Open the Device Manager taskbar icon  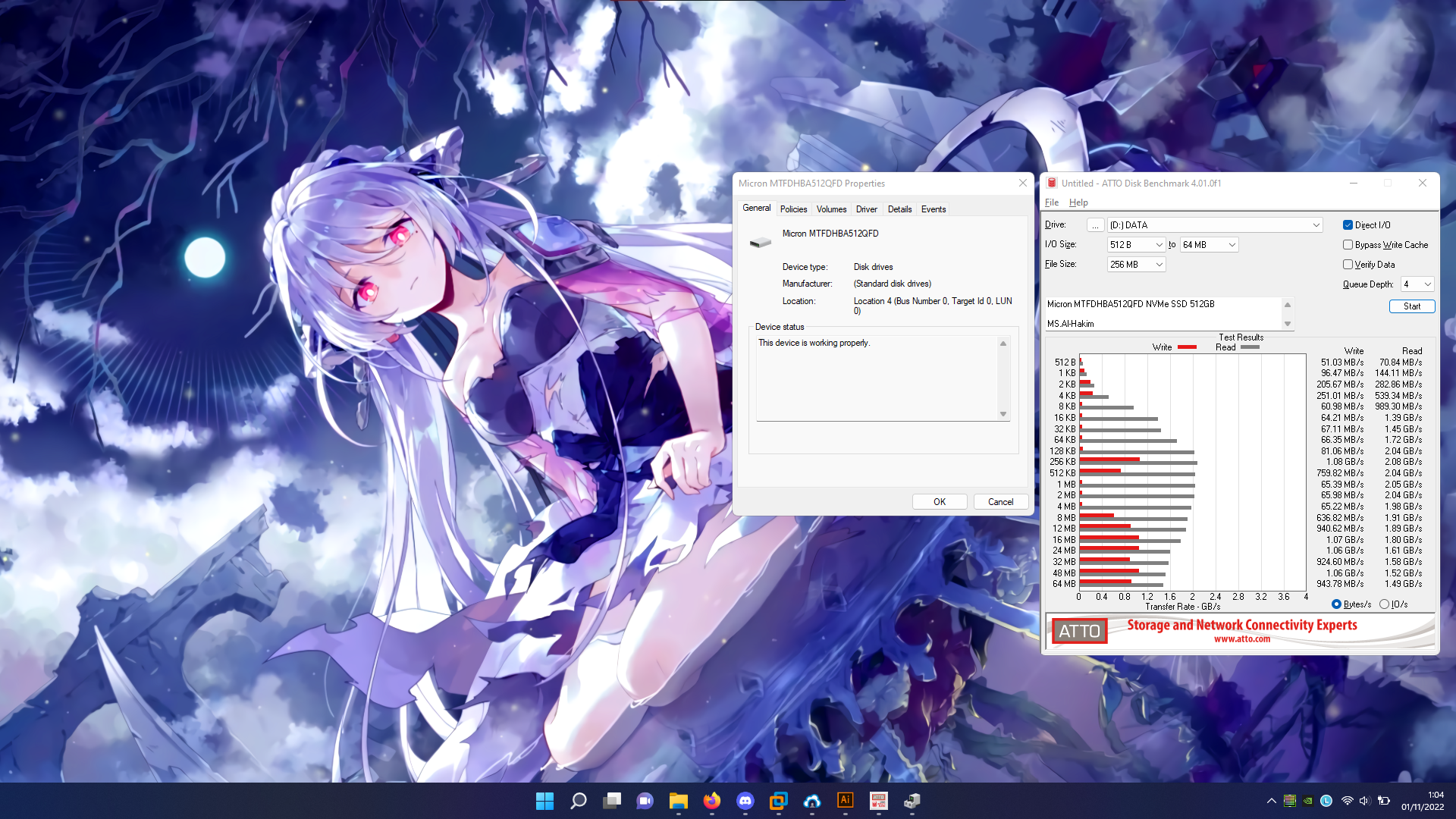point(912,801)
